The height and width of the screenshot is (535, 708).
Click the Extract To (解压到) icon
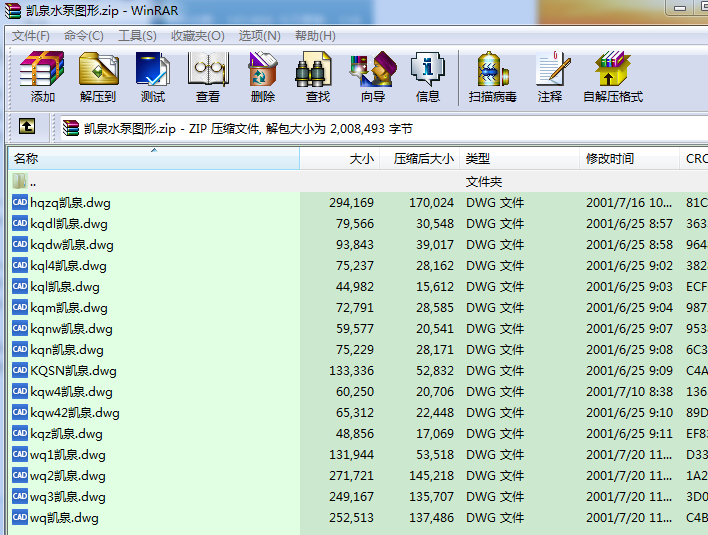98,77
